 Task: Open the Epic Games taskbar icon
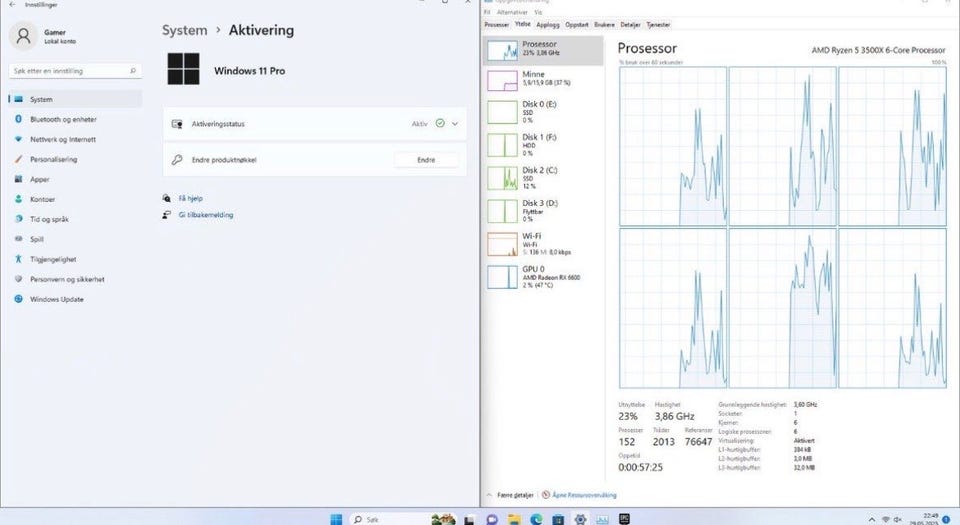click(624, 519)
